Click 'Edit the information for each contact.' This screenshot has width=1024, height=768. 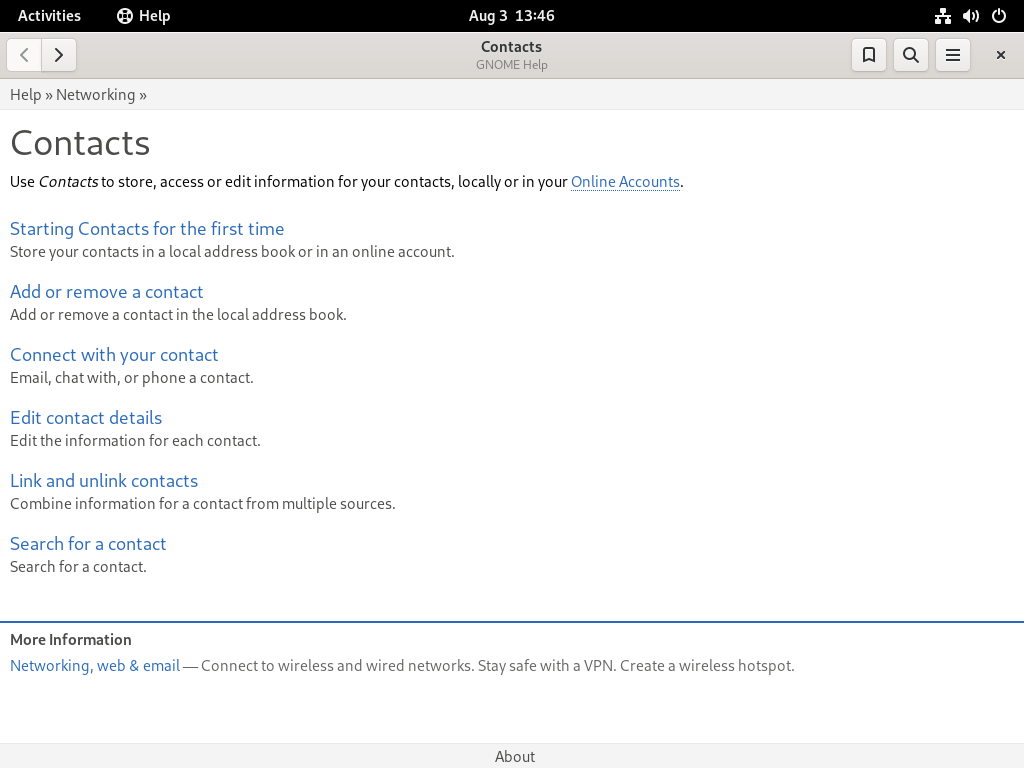pyautogui.click(x=135, y=441)
